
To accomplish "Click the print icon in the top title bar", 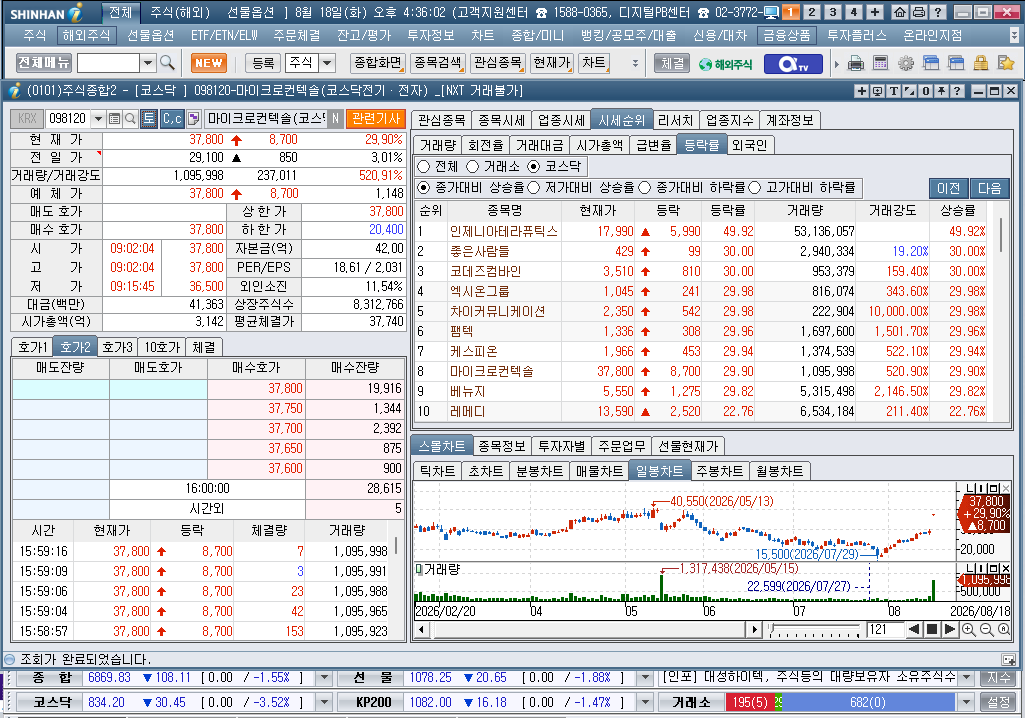I will [x=918, y=12].
